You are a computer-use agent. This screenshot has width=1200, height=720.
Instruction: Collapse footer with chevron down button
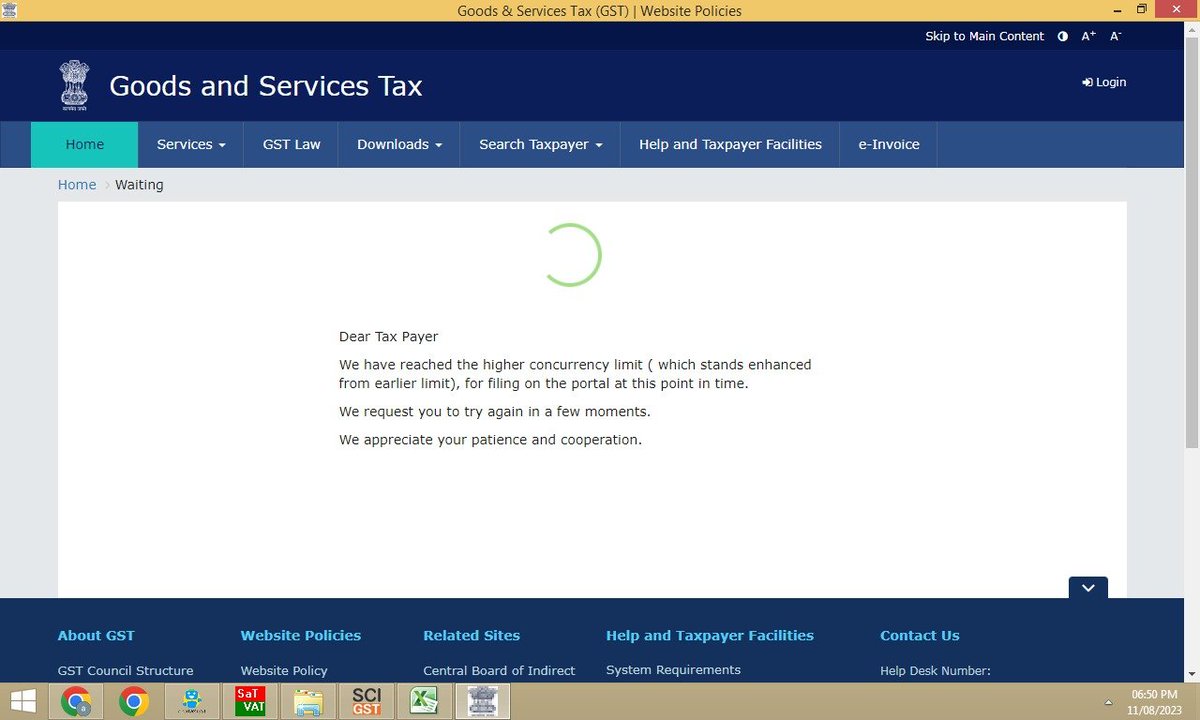click(1088, 588)
